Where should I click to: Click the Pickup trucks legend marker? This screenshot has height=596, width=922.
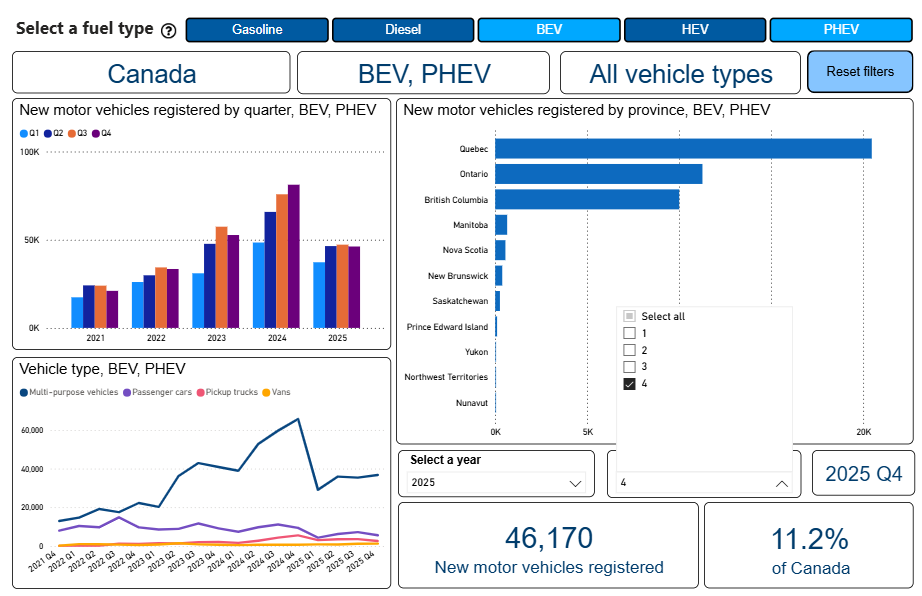[x=200, y=392]
